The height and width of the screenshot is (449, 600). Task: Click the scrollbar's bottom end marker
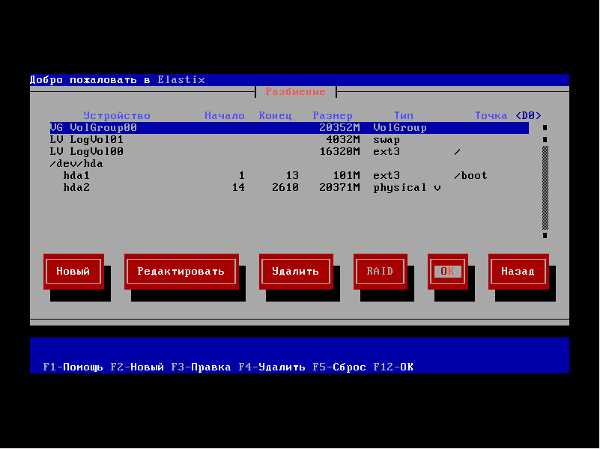coord(545,236)
